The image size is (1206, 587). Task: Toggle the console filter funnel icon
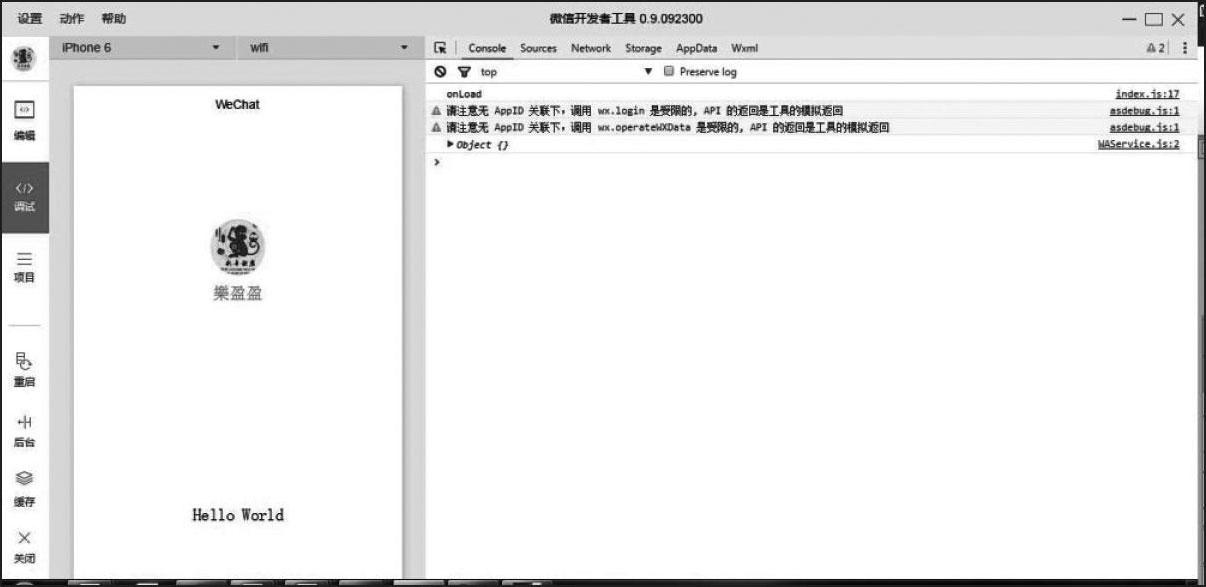tap(463, 72)
